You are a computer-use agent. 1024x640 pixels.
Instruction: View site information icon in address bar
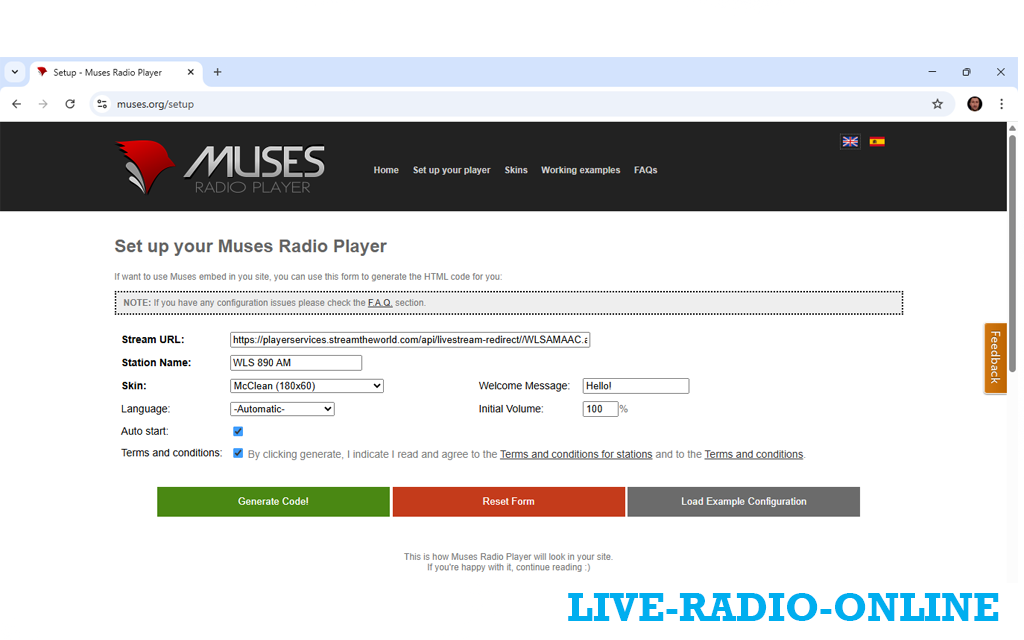(x=101, y=104)
